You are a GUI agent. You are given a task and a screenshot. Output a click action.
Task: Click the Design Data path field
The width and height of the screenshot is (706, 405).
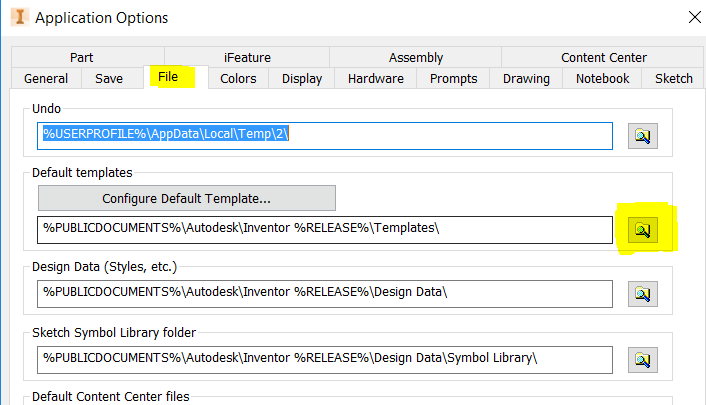click(324, 294)
